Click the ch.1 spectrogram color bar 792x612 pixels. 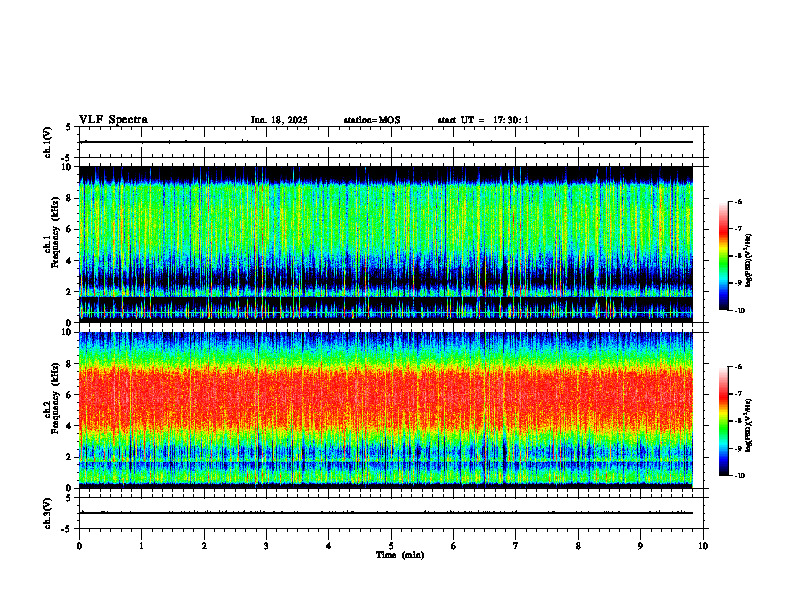click(x=723, y=256)
